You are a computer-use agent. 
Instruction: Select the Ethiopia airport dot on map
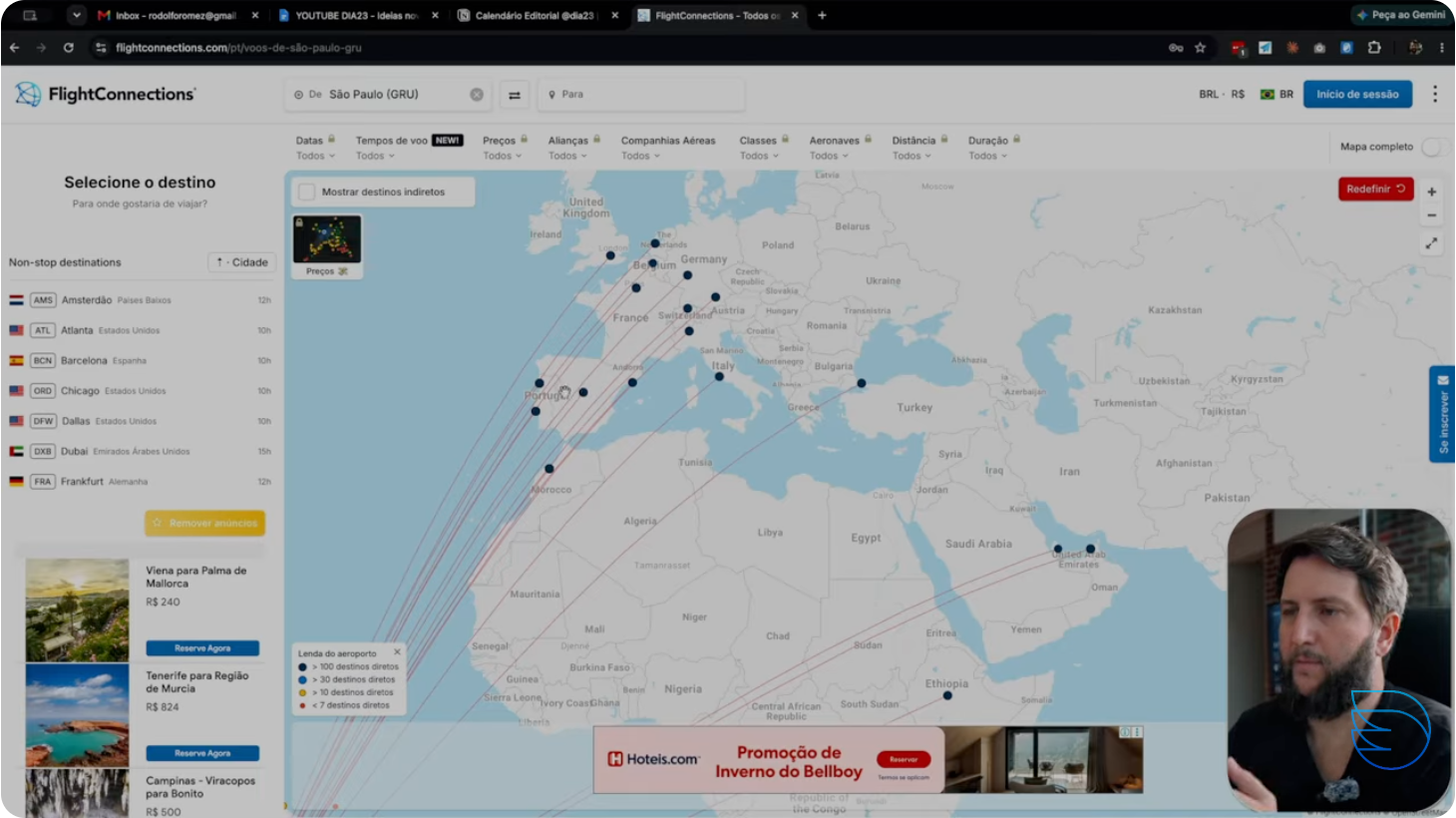click(x=947, y=695)
